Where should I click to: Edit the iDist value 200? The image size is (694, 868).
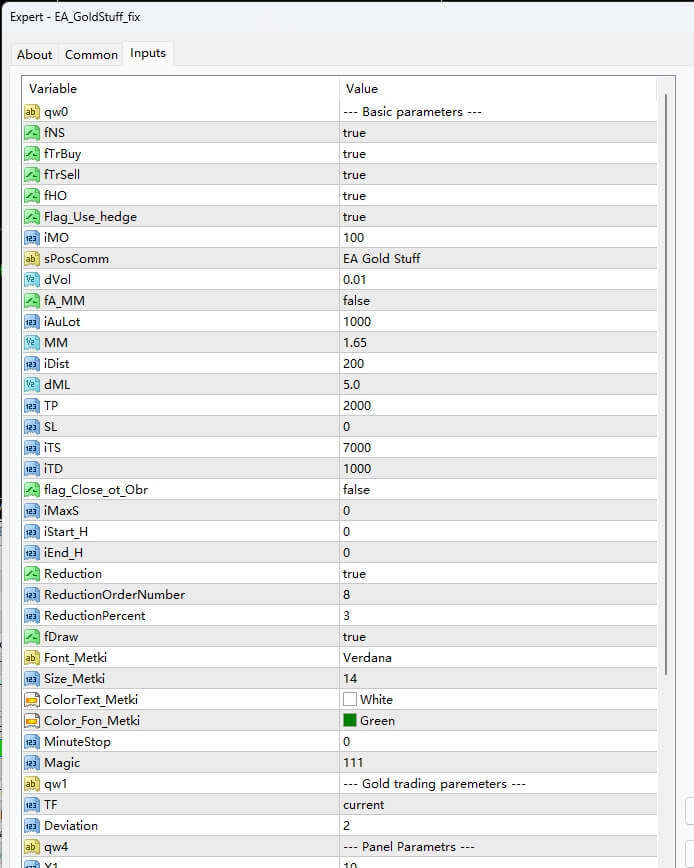(x=498, y=364)
